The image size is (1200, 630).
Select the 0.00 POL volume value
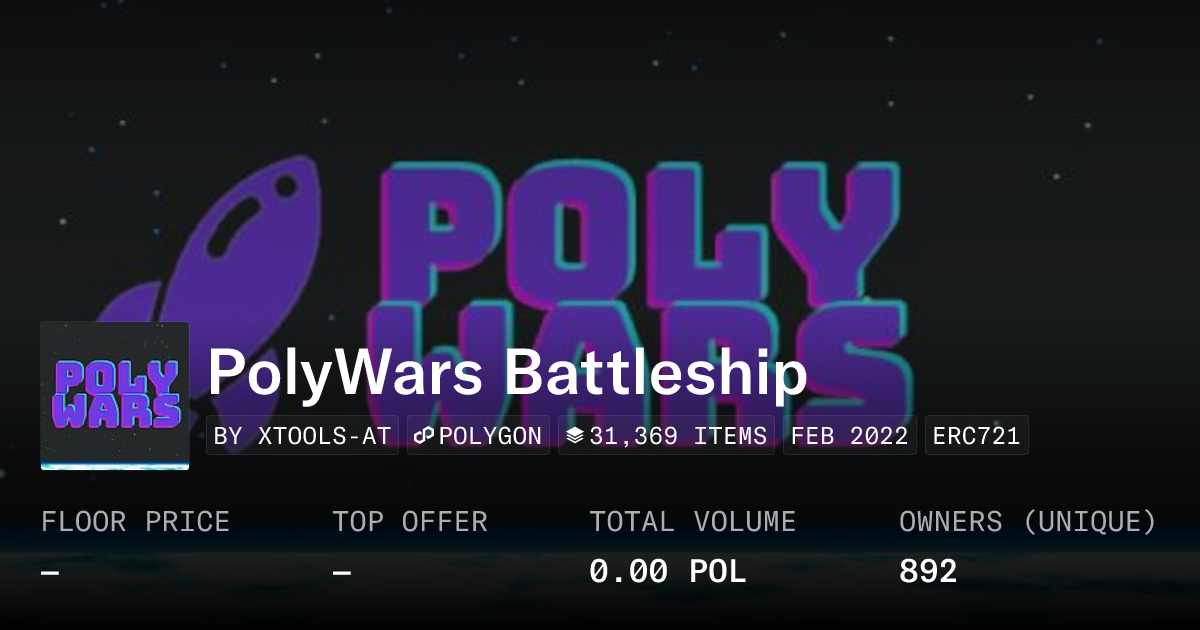click(x=667, y=572)
